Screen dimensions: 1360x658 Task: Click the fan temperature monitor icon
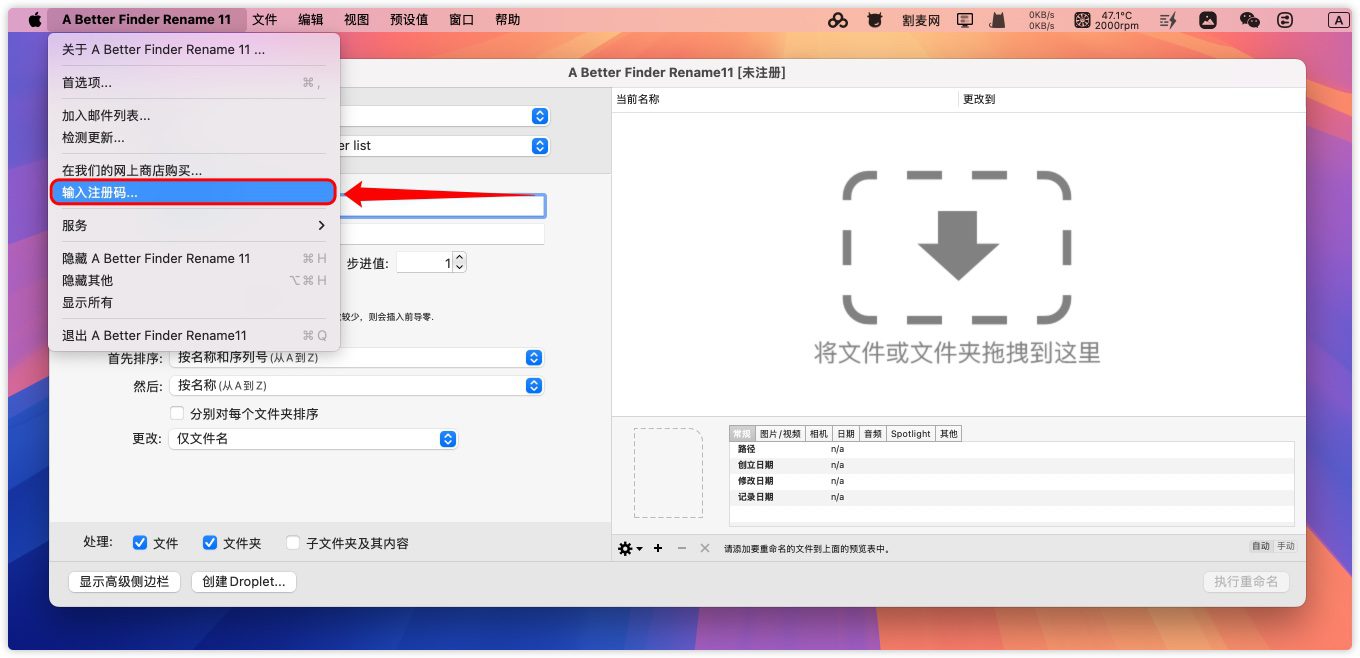click(1082, 20)
